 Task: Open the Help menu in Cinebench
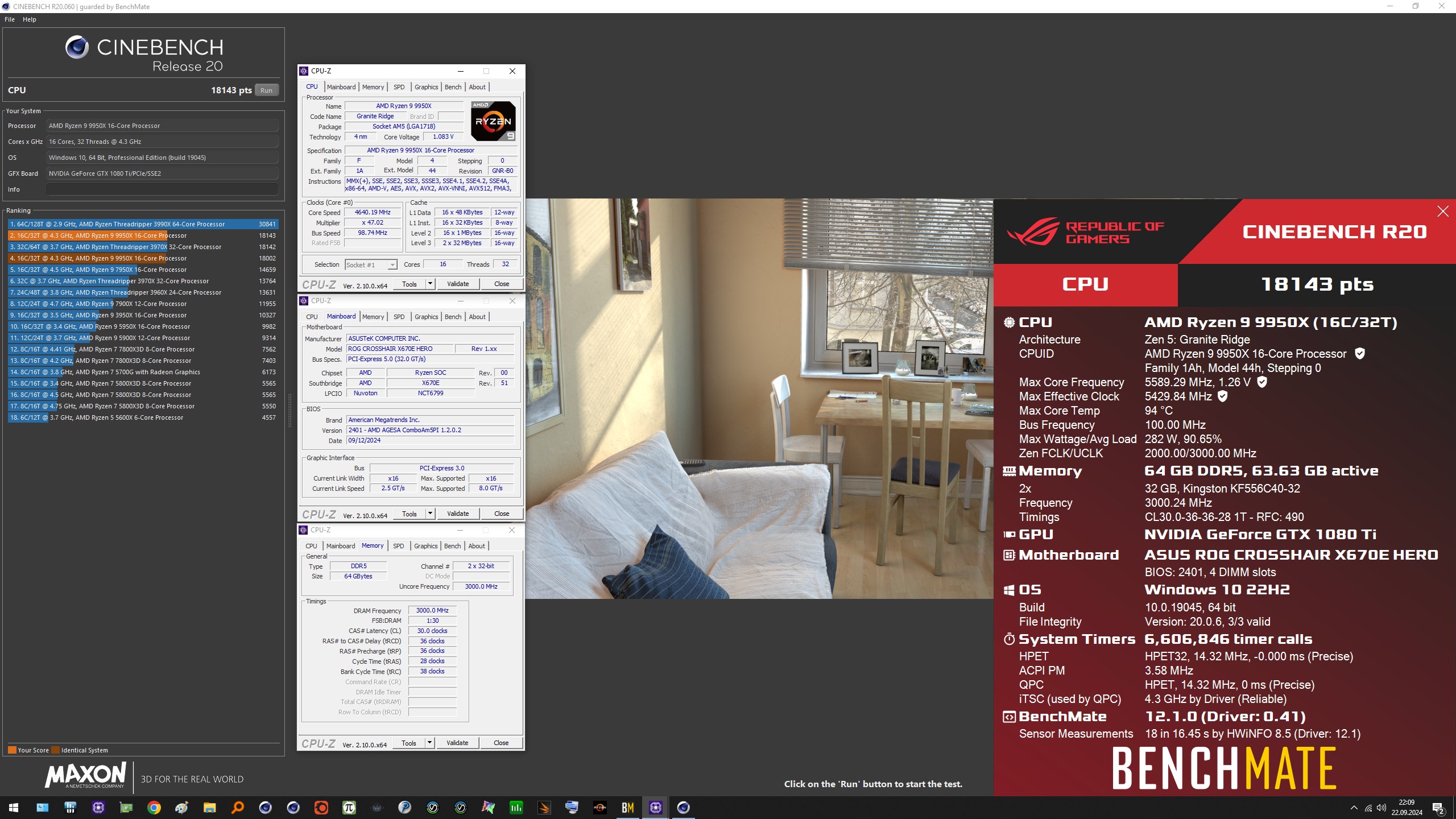tap(30, 19)
